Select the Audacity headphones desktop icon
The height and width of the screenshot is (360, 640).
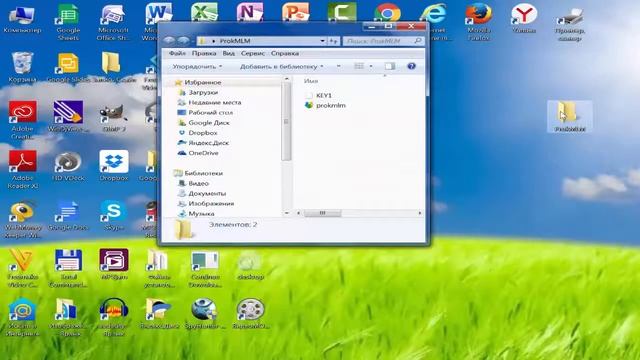point(113,317)
